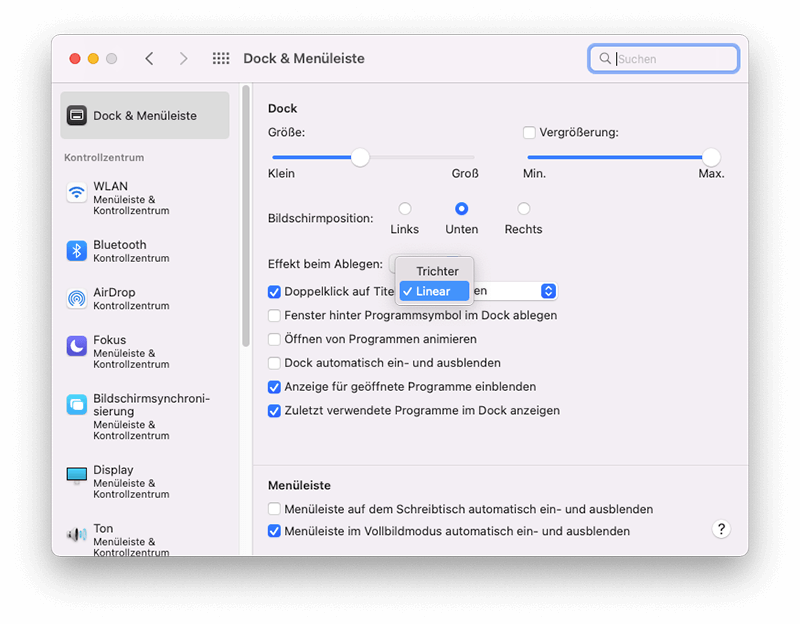Click the Effekt beim Ablegen label

(x=325, y=264)
